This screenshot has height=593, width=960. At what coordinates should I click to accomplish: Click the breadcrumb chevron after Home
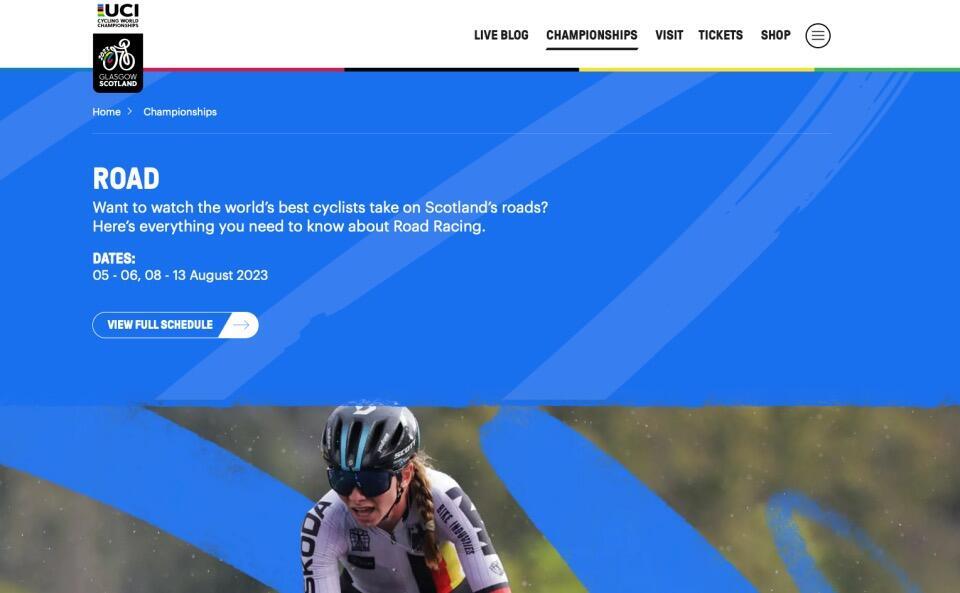[130, 111]
